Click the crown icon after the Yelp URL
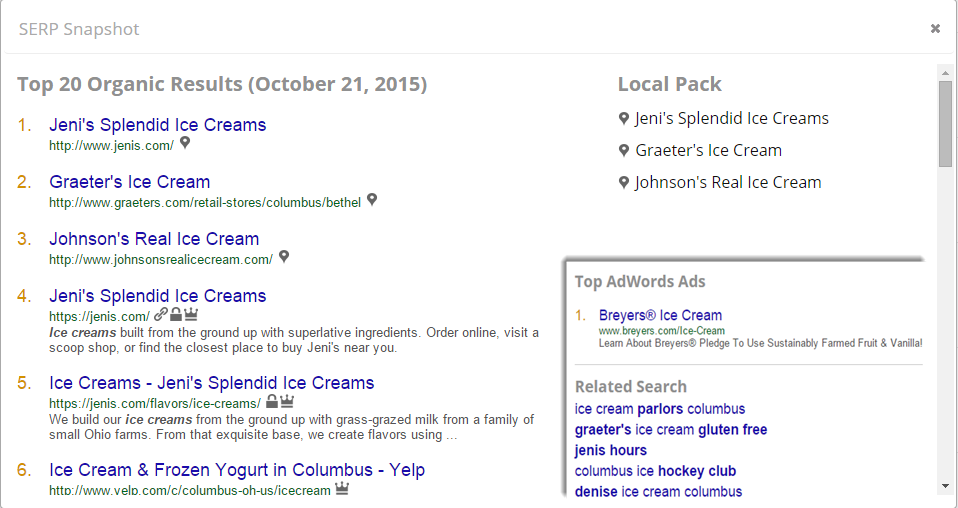 point(341,489)
